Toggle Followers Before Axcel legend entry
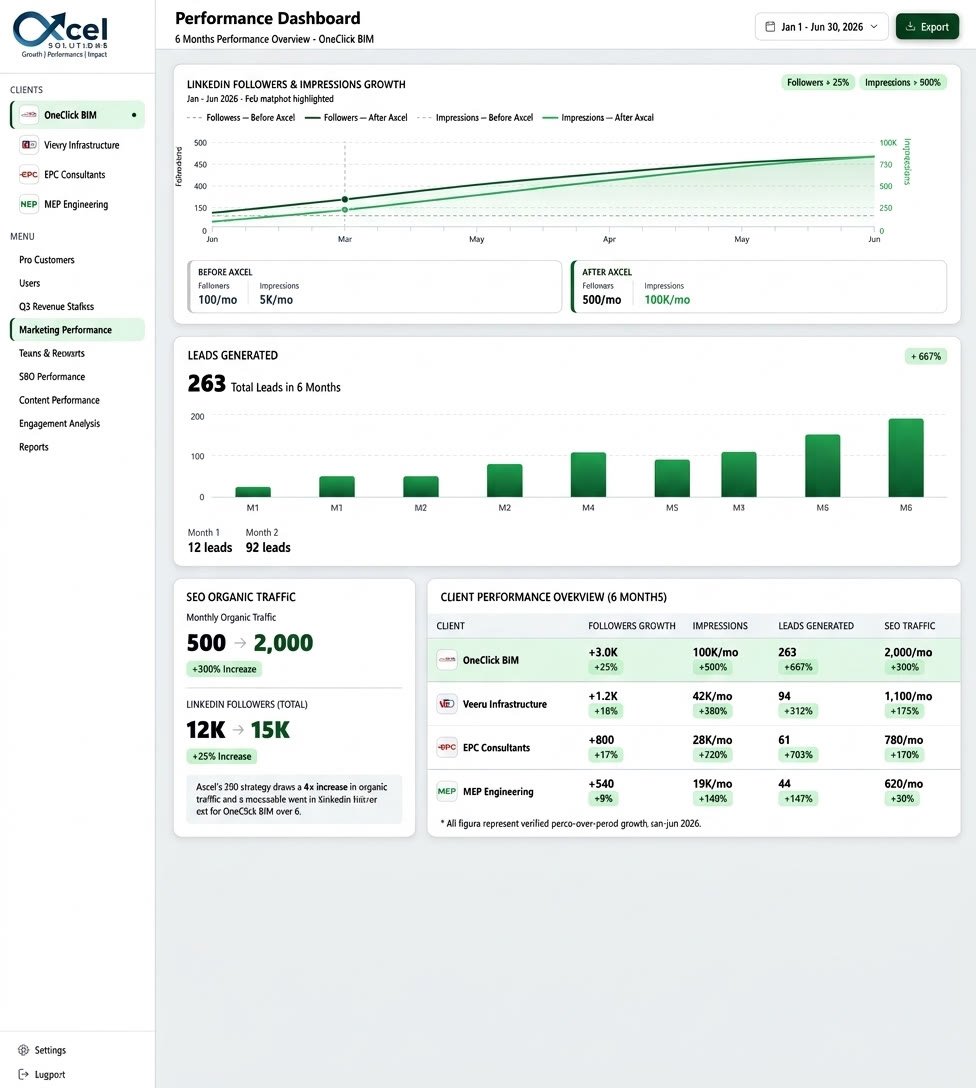Screen dimensions: 976x1088 click(241, 118)
